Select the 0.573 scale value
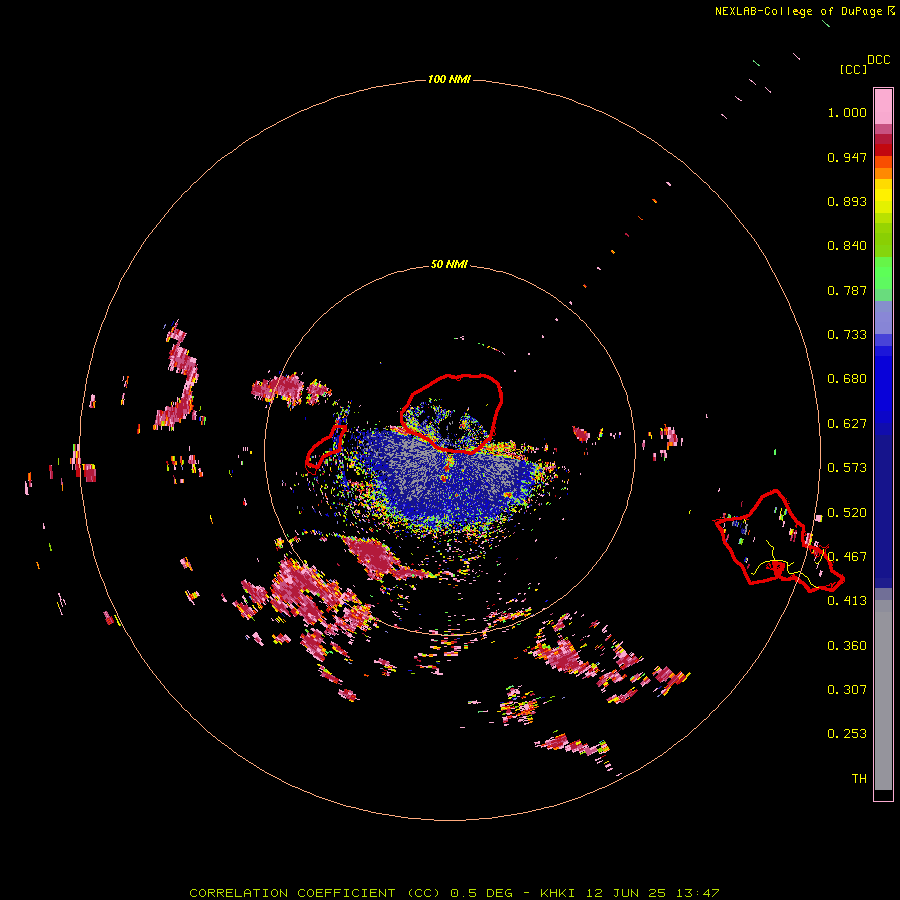 [847, 468]
